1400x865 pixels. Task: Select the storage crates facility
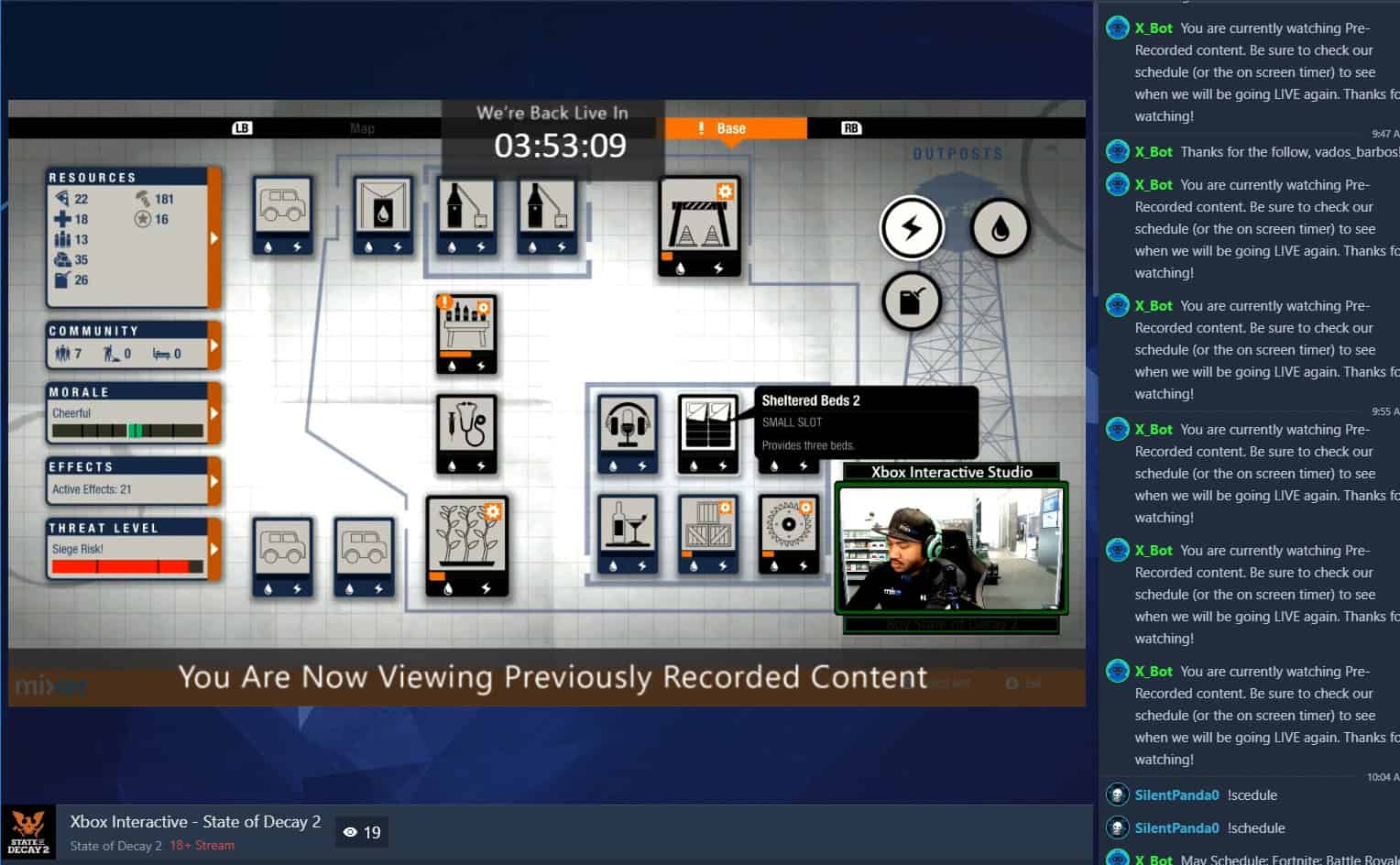click(x=708, y=535)
